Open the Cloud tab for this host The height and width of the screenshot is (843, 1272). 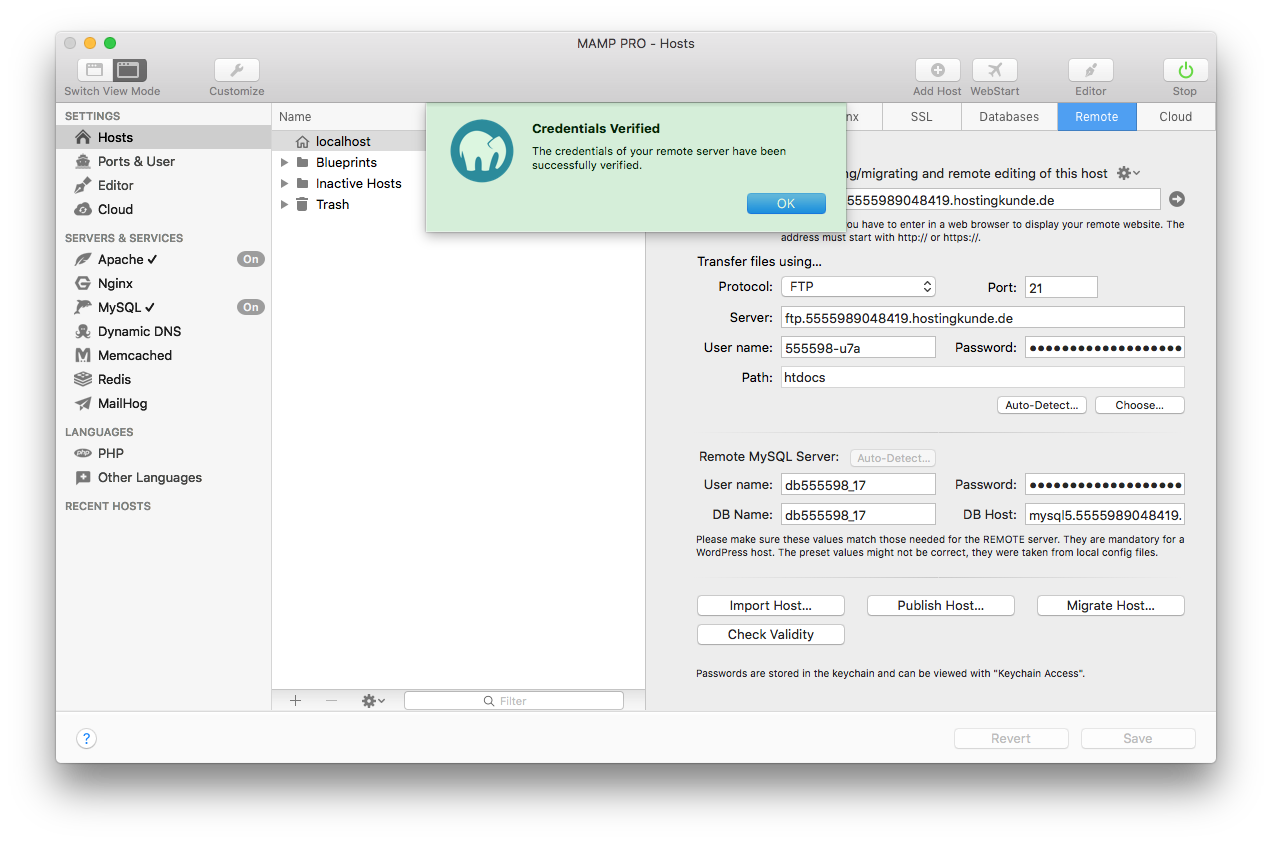(1175, 116)
